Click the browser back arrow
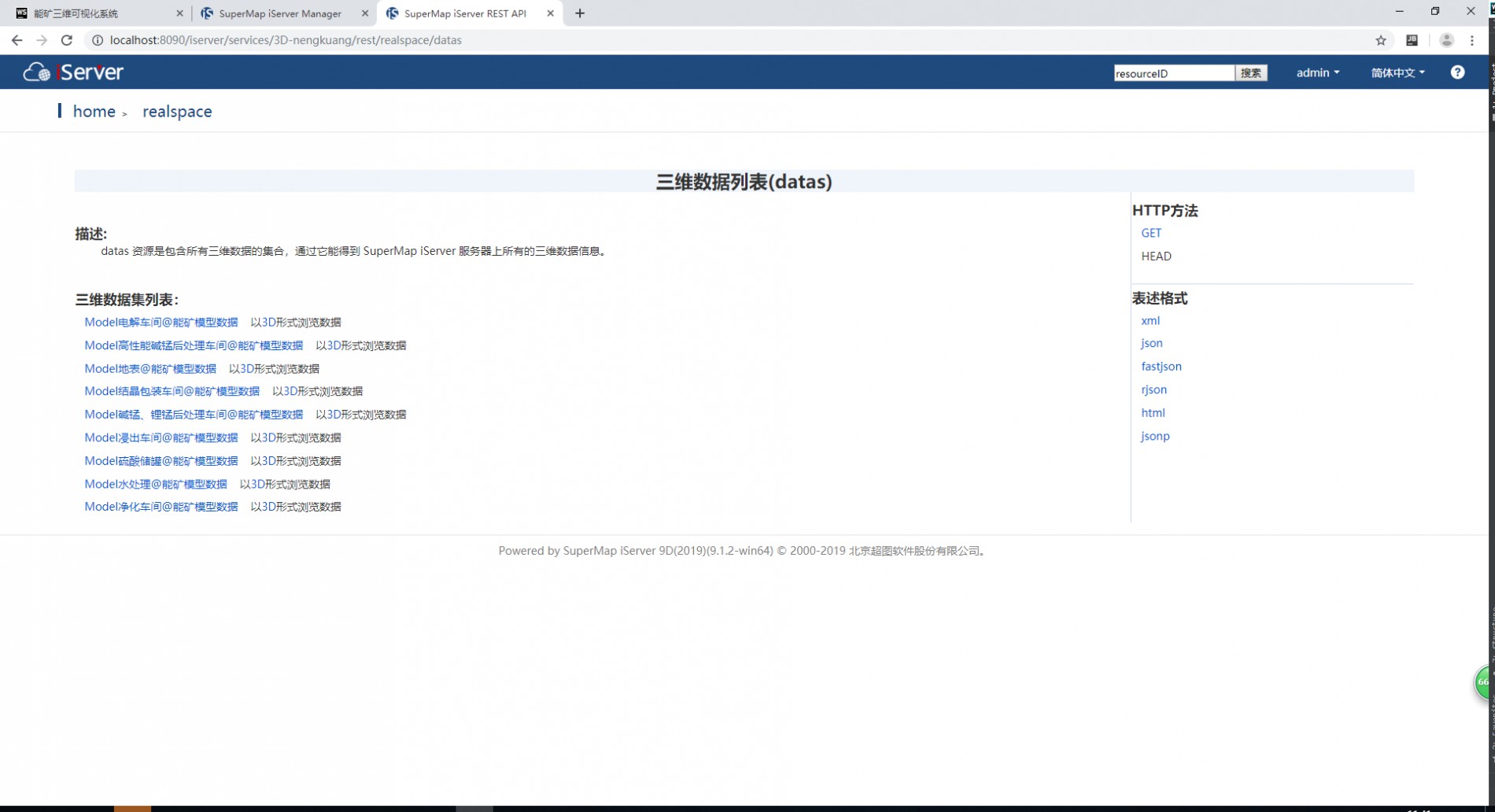The height and width of the screenshot is (812, 1495). 17,40
